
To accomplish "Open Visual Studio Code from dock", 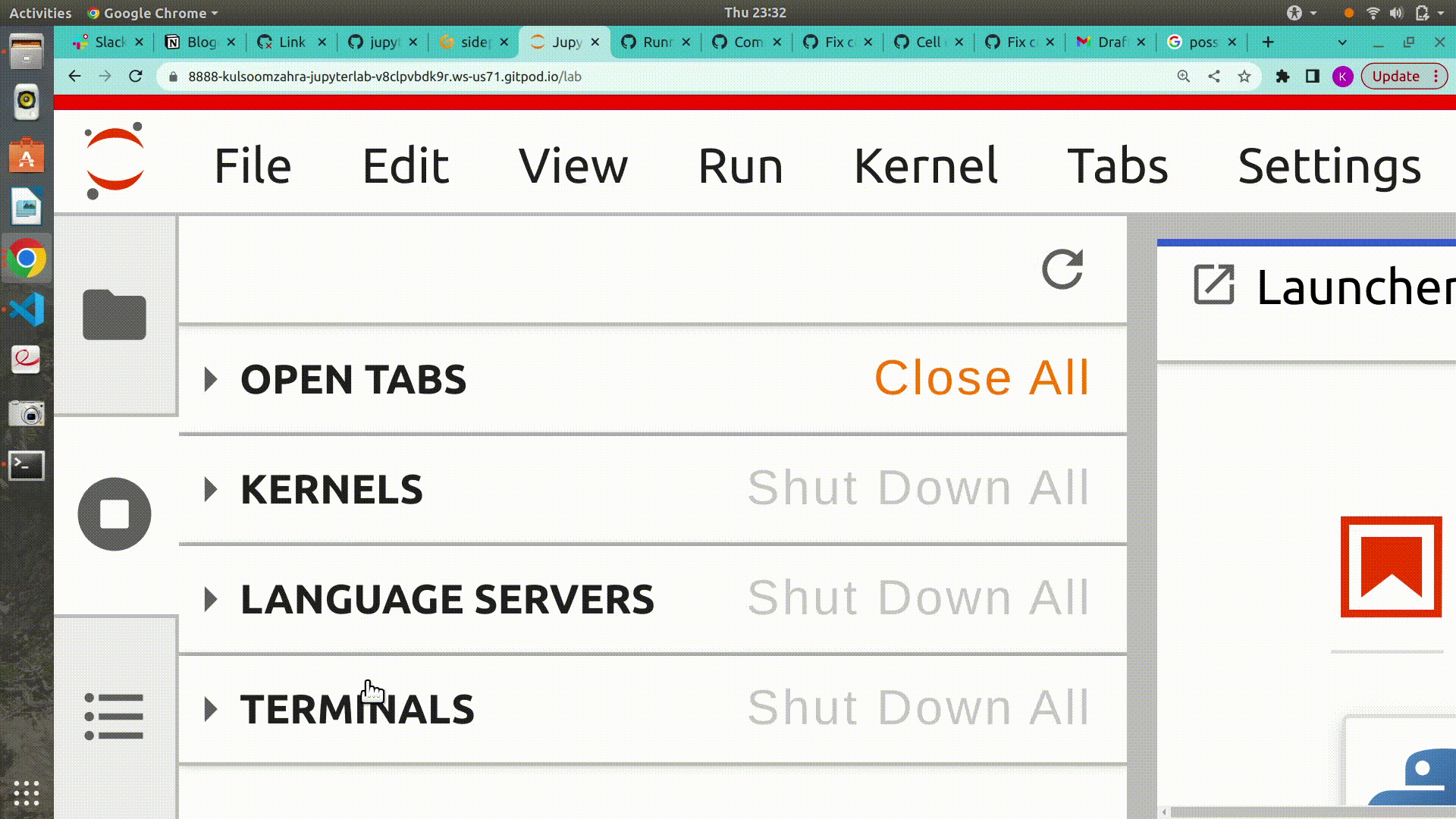I will point(27,310).
